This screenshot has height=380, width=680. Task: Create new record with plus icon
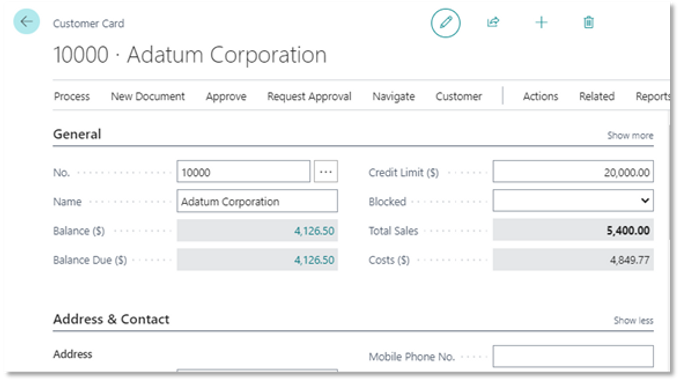pos(541,22)
